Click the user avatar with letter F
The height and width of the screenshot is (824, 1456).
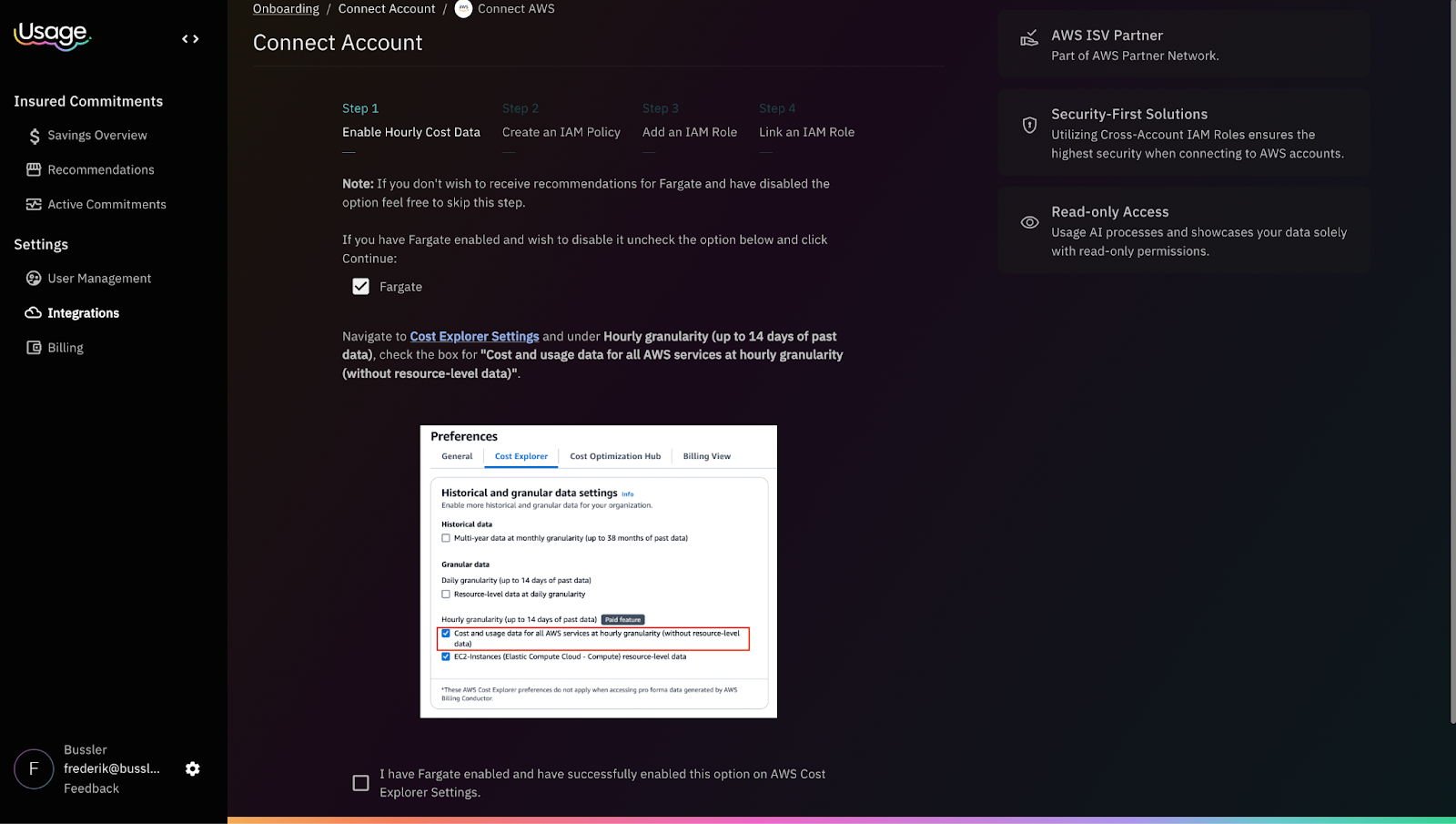click(34, 769)
